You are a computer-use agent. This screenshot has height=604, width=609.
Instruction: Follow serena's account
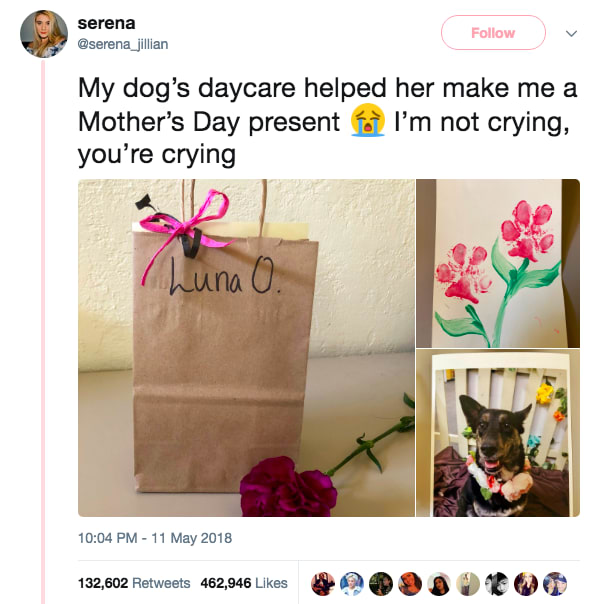[493, 33]
